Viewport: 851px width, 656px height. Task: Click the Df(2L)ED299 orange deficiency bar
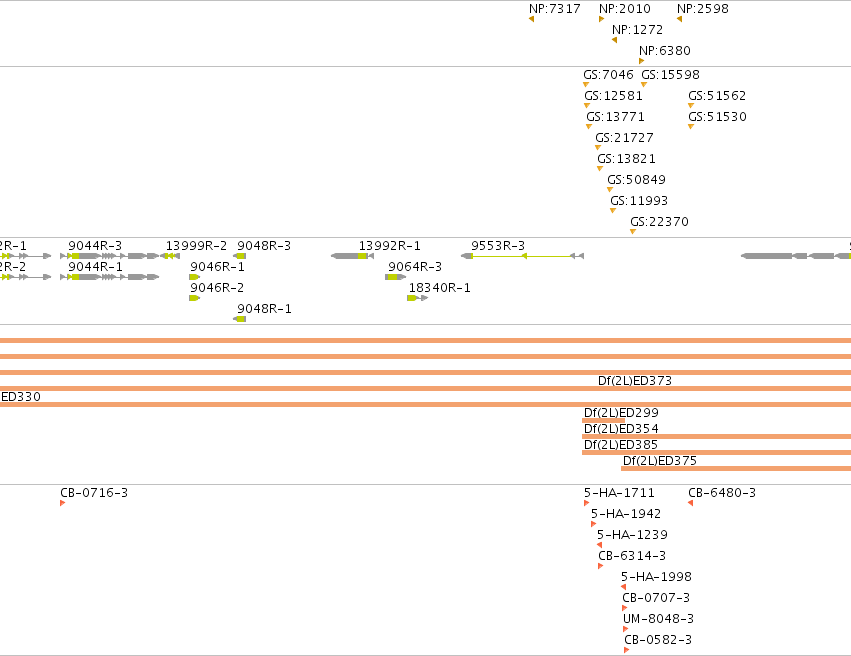click(x=604, y=421)
